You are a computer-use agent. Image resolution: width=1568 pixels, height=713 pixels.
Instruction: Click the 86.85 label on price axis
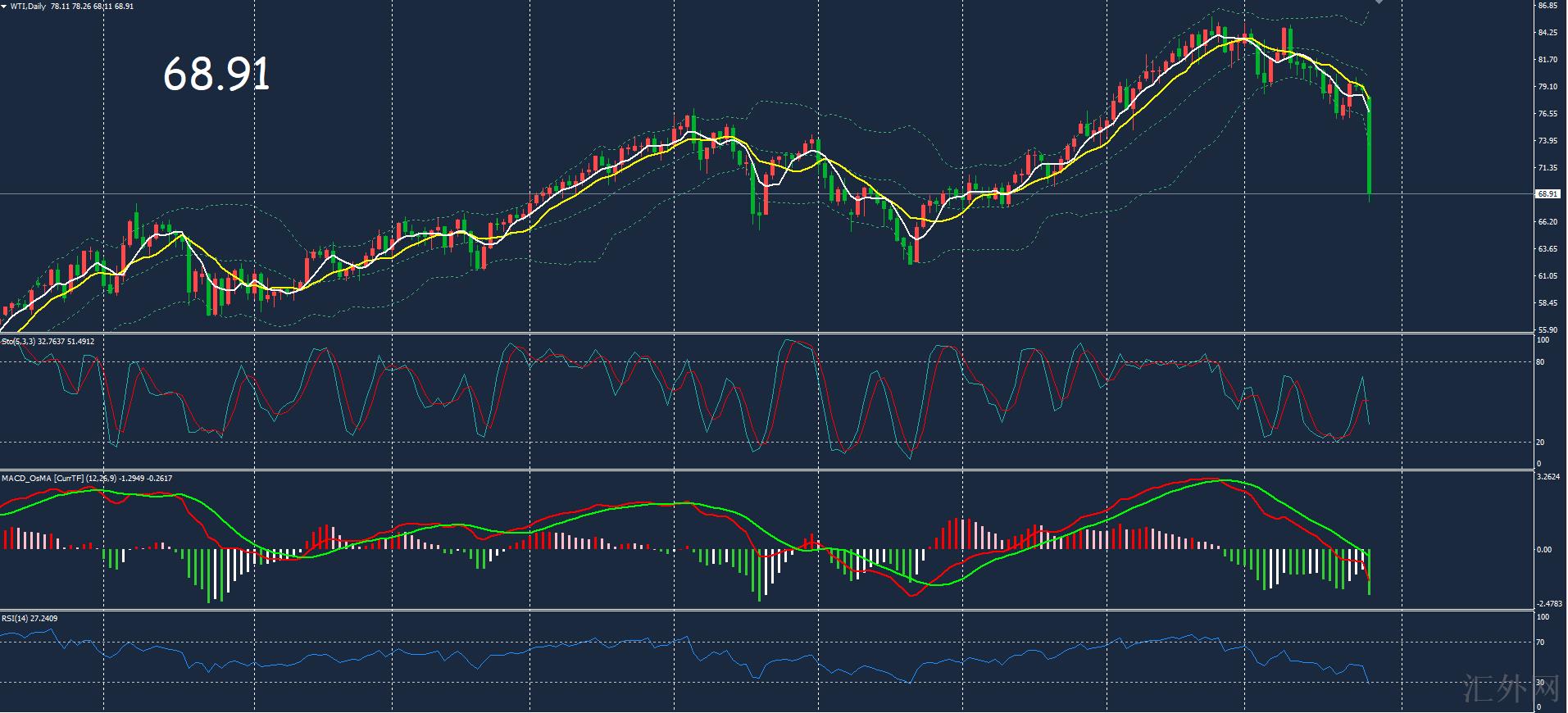[1548, 6]
